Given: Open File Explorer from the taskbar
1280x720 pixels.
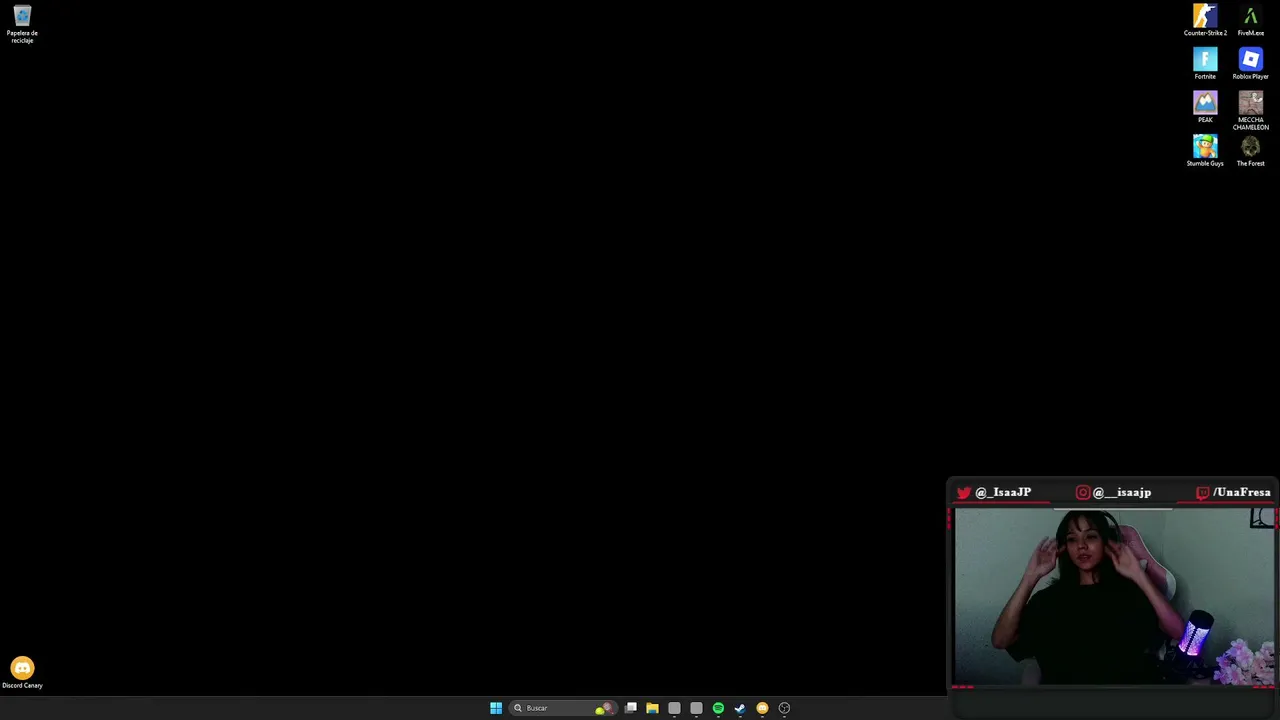Looking at the screenshot, I should (652, 708).
